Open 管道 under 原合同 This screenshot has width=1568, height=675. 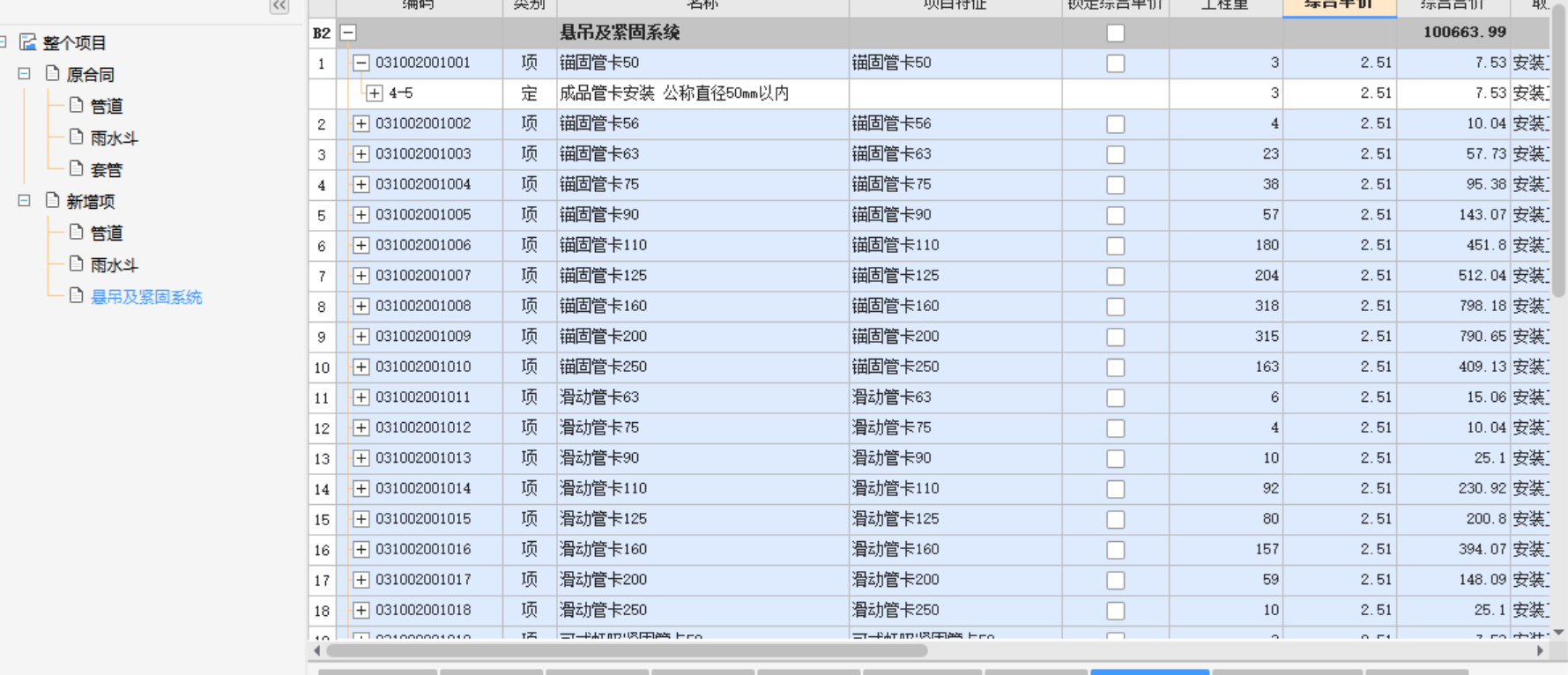point(107,106)
